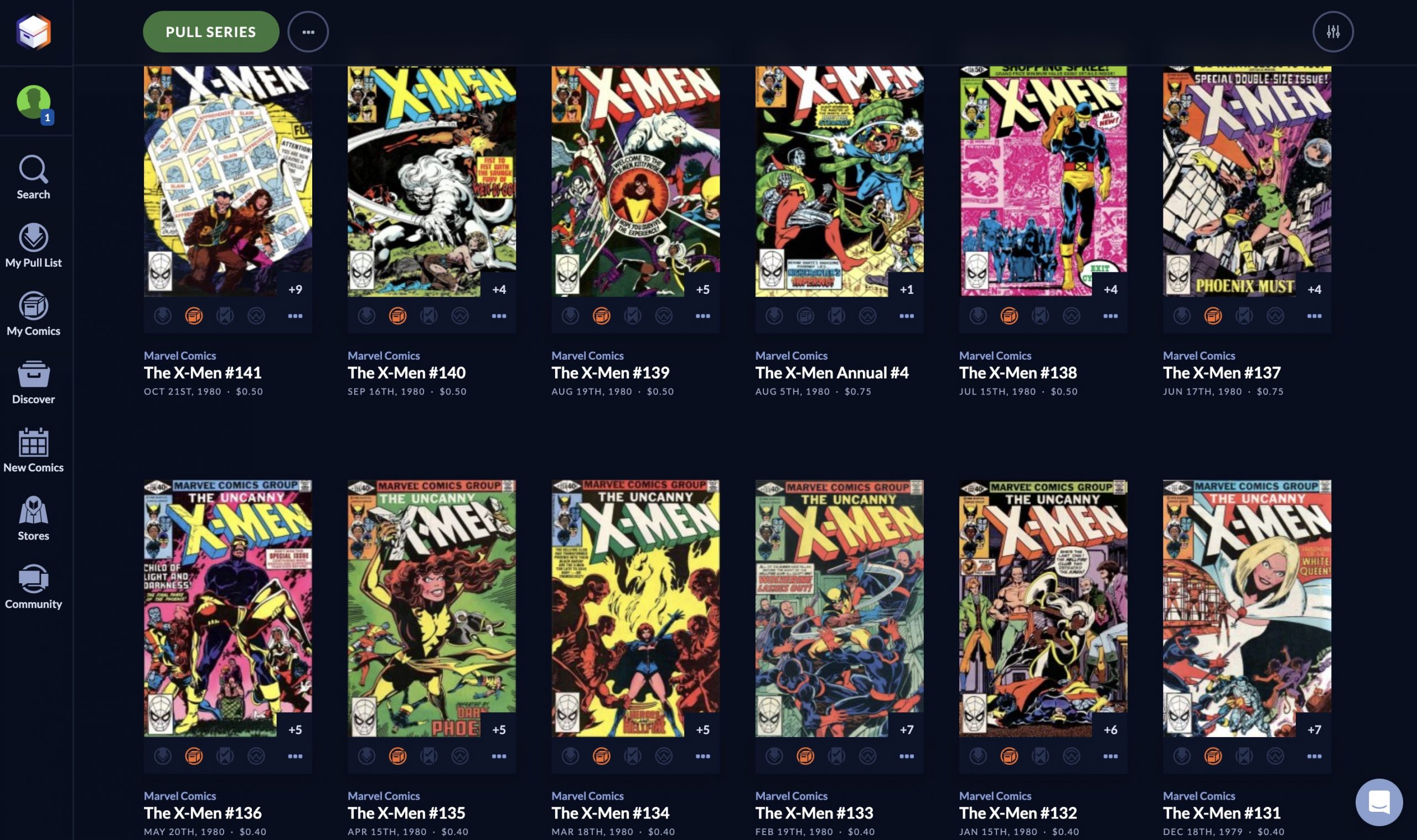Viewport: 1417px width, 840px height.
Task: Open the Community section
Action: pyautogui.click(x=33, y=587)
